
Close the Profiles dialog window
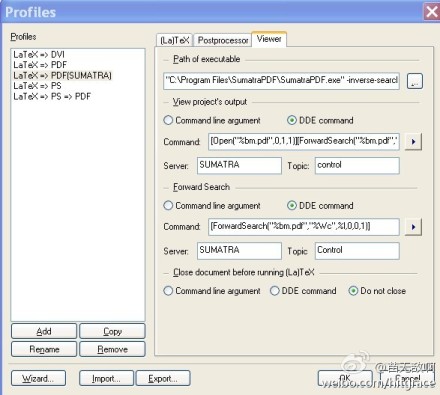point(432,12)
